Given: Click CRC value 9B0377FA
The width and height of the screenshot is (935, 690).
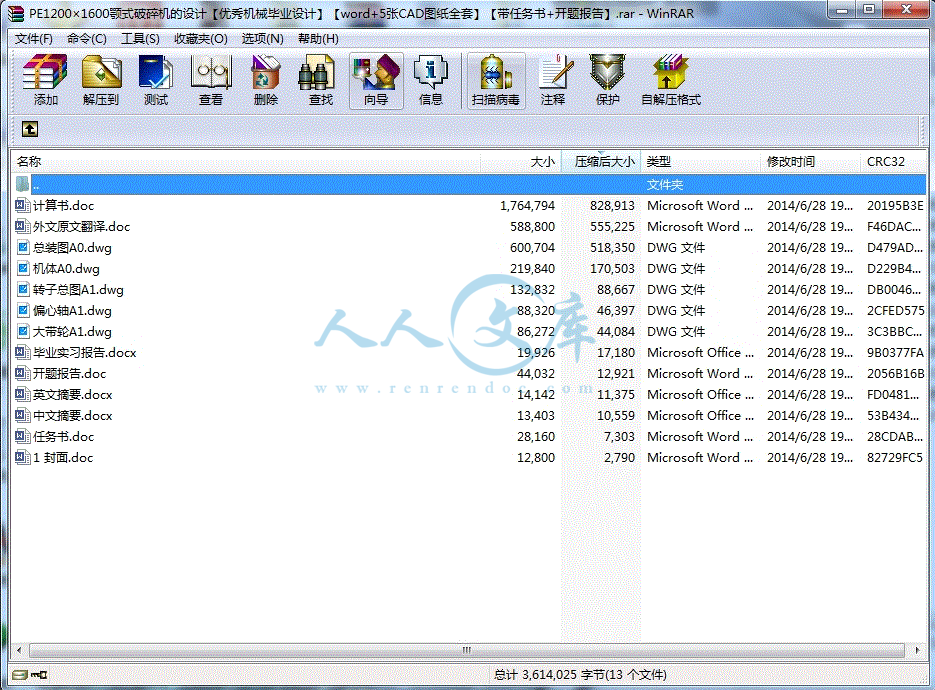Looking at the screenshot, I should [x=894, y=352].
